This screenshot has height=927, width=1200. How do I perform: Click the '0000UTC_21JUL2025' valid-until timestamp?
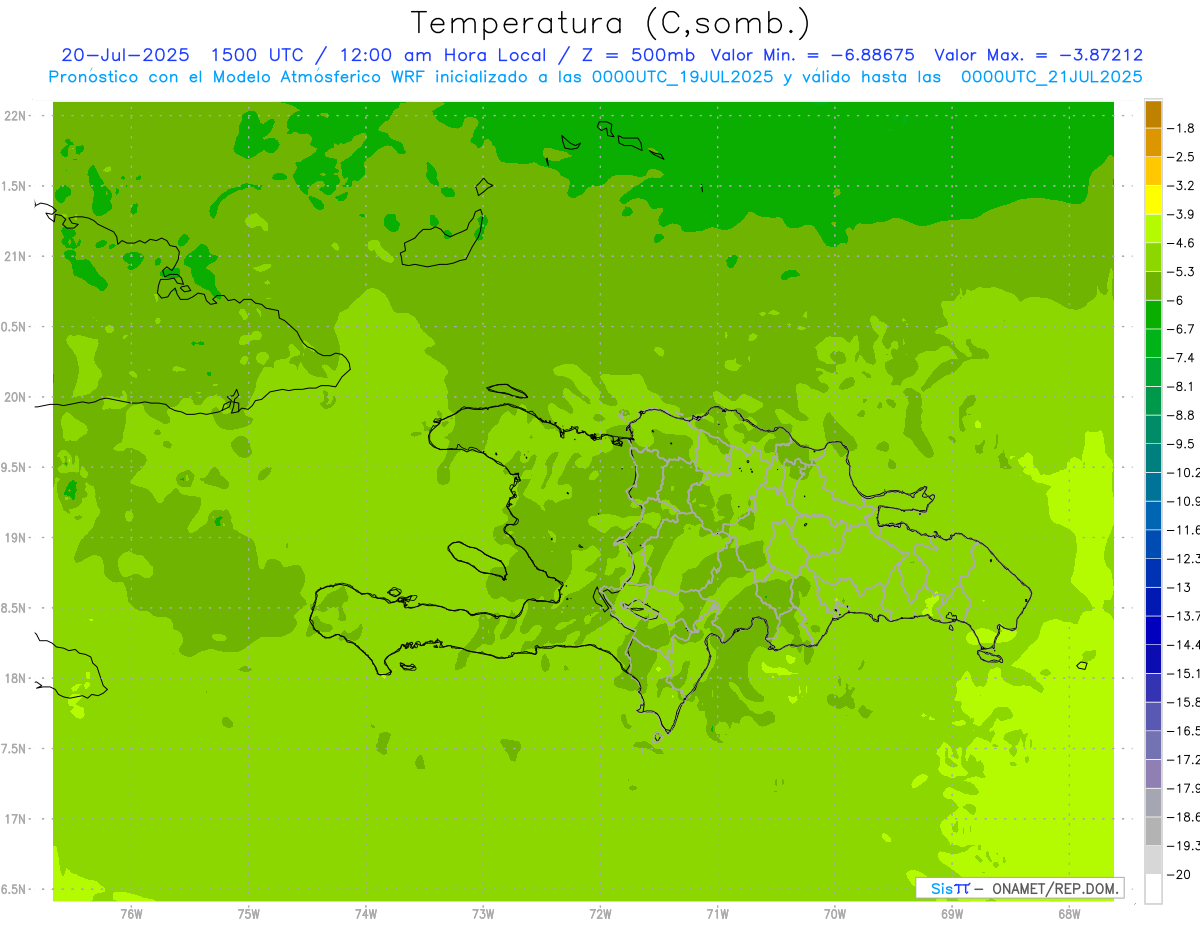[1051, 76]
